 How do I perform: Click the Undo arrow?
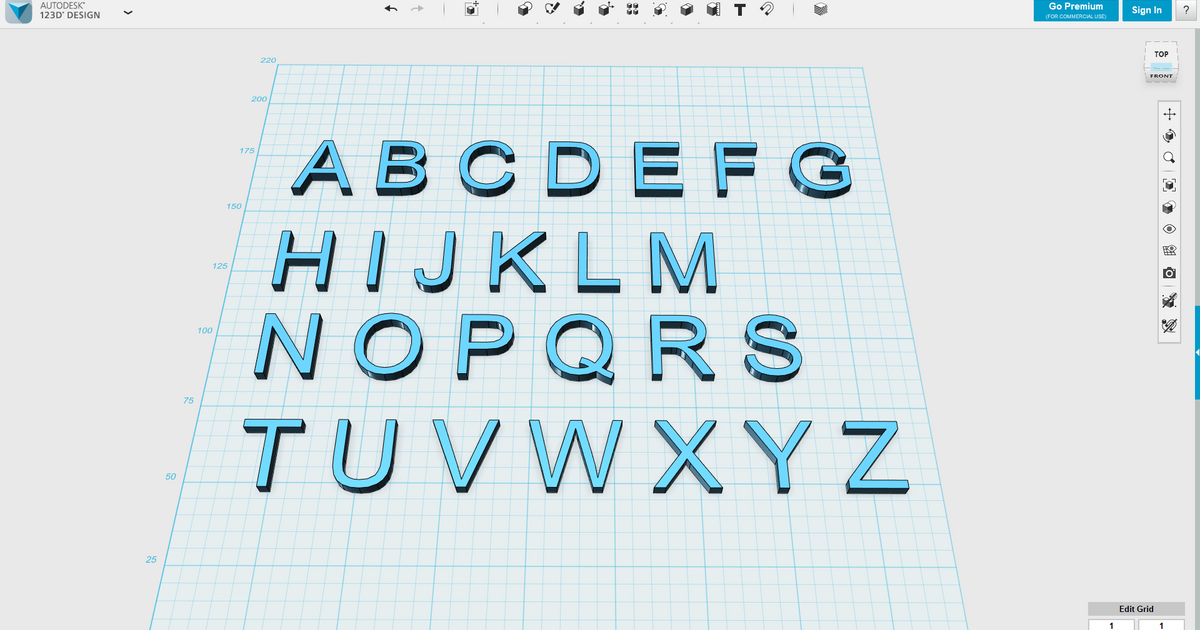(390, 9)
